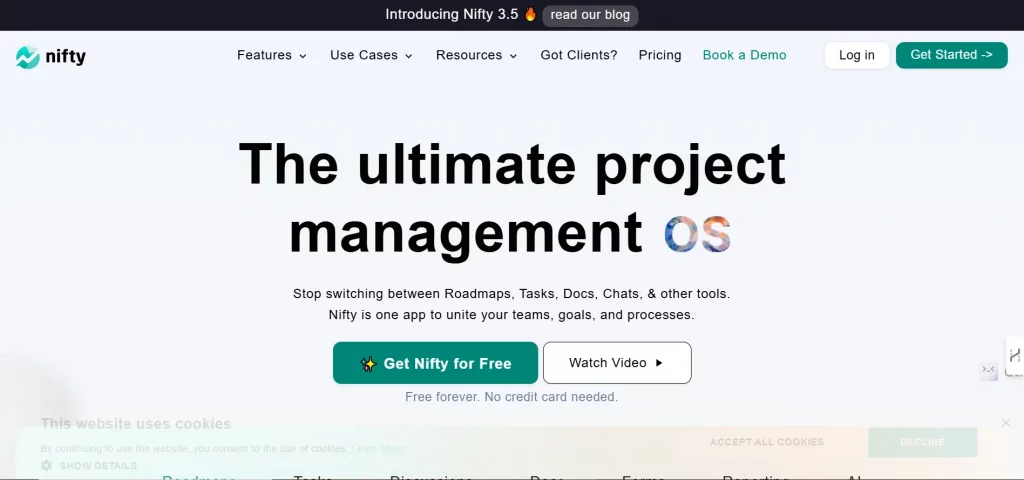Click the Nifty logo icon
This screenshot has height=480, width=1024.
[27, 57]
